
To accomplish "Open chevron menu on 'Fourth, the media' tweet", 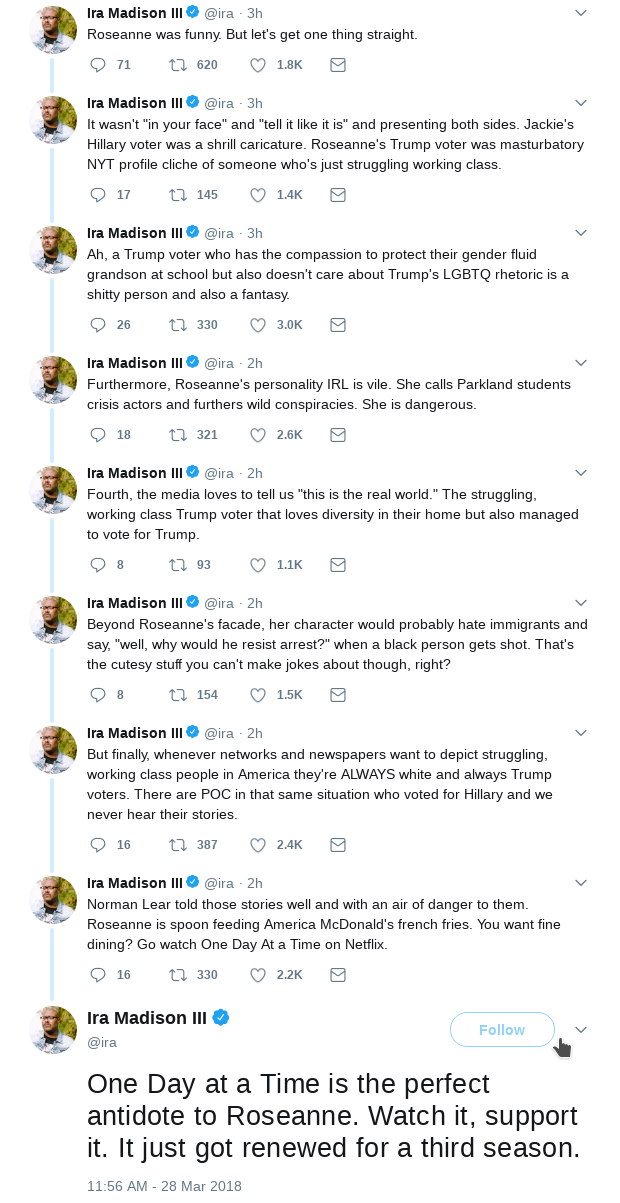I will (581, 473).
